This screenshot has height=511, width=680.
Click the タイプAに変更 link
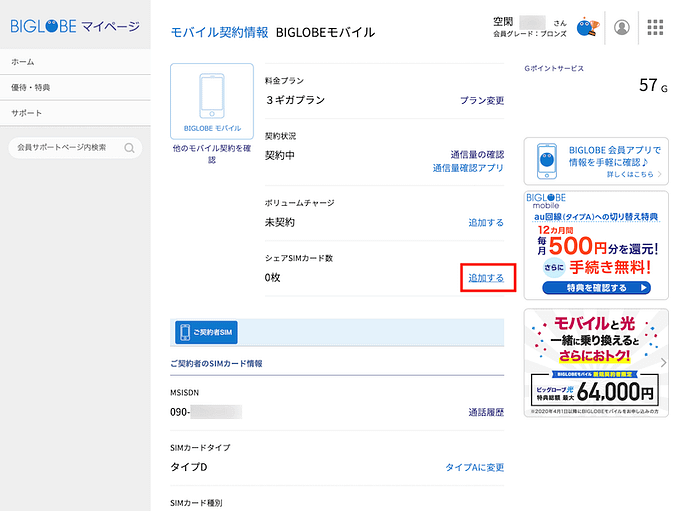[x=474, y=467]
